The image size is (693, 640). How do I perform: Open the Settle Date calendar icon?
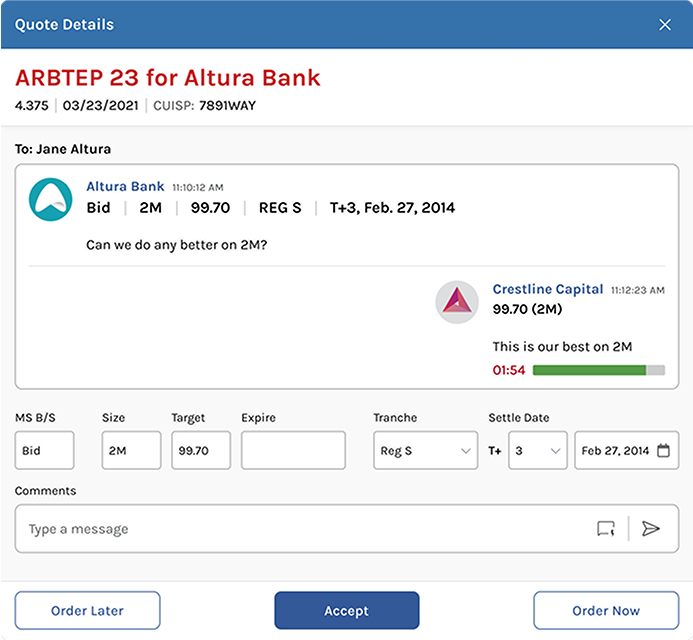coord(664,451)
